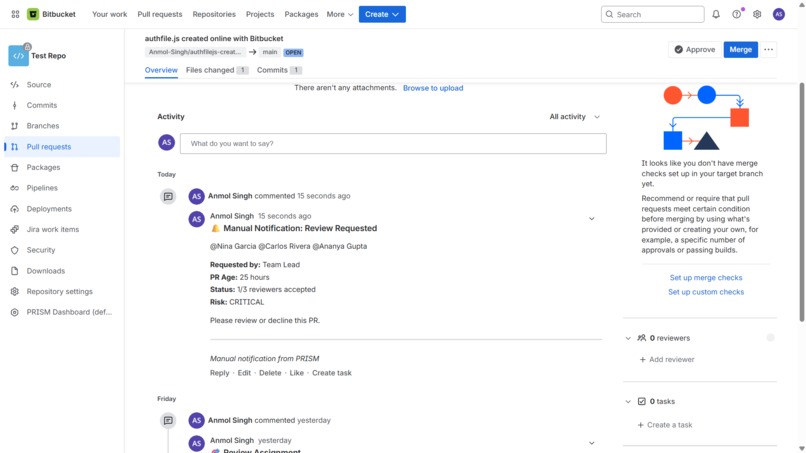Focus the Search field
Image resolution: width=806 pixels, height=453 pixels.
coord(652,14)
